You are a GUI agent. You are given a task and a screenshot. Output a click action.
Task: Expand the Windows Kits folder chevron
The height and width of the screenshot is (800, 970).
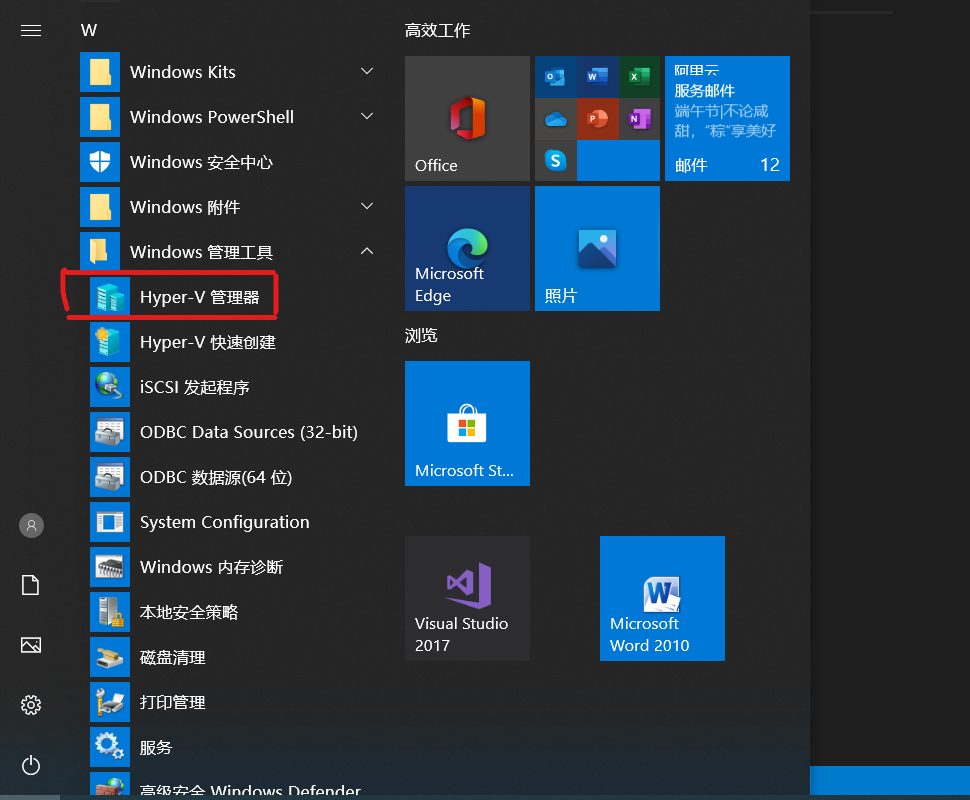tap(367, 71)
